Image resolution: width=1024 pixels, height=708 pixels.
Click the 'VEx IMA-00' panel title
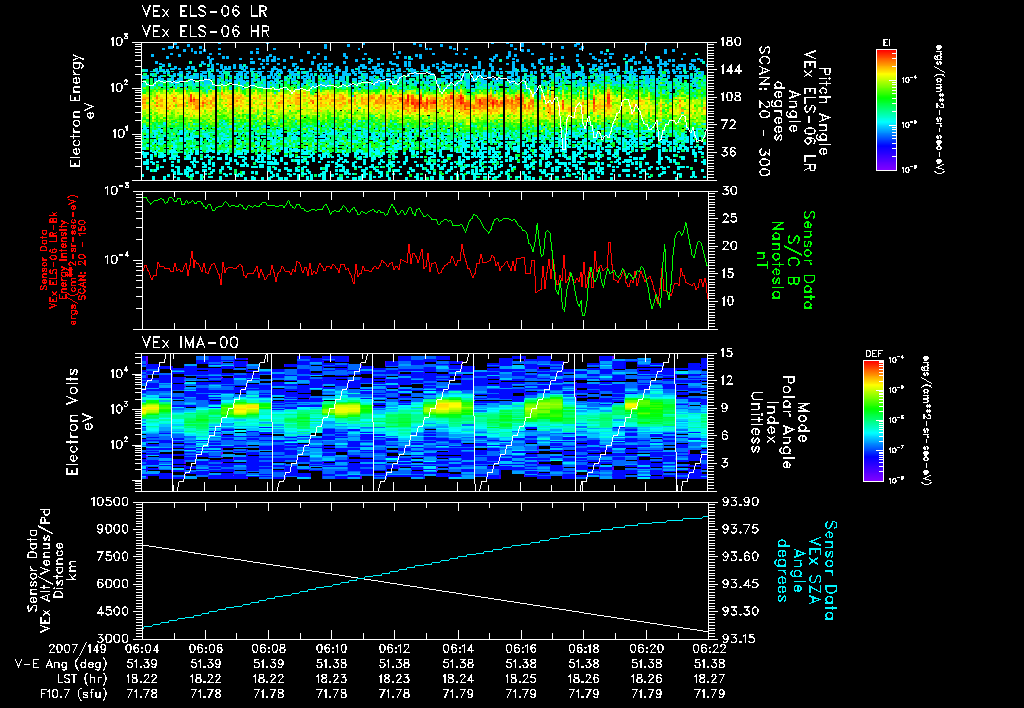tap(190, 342)
